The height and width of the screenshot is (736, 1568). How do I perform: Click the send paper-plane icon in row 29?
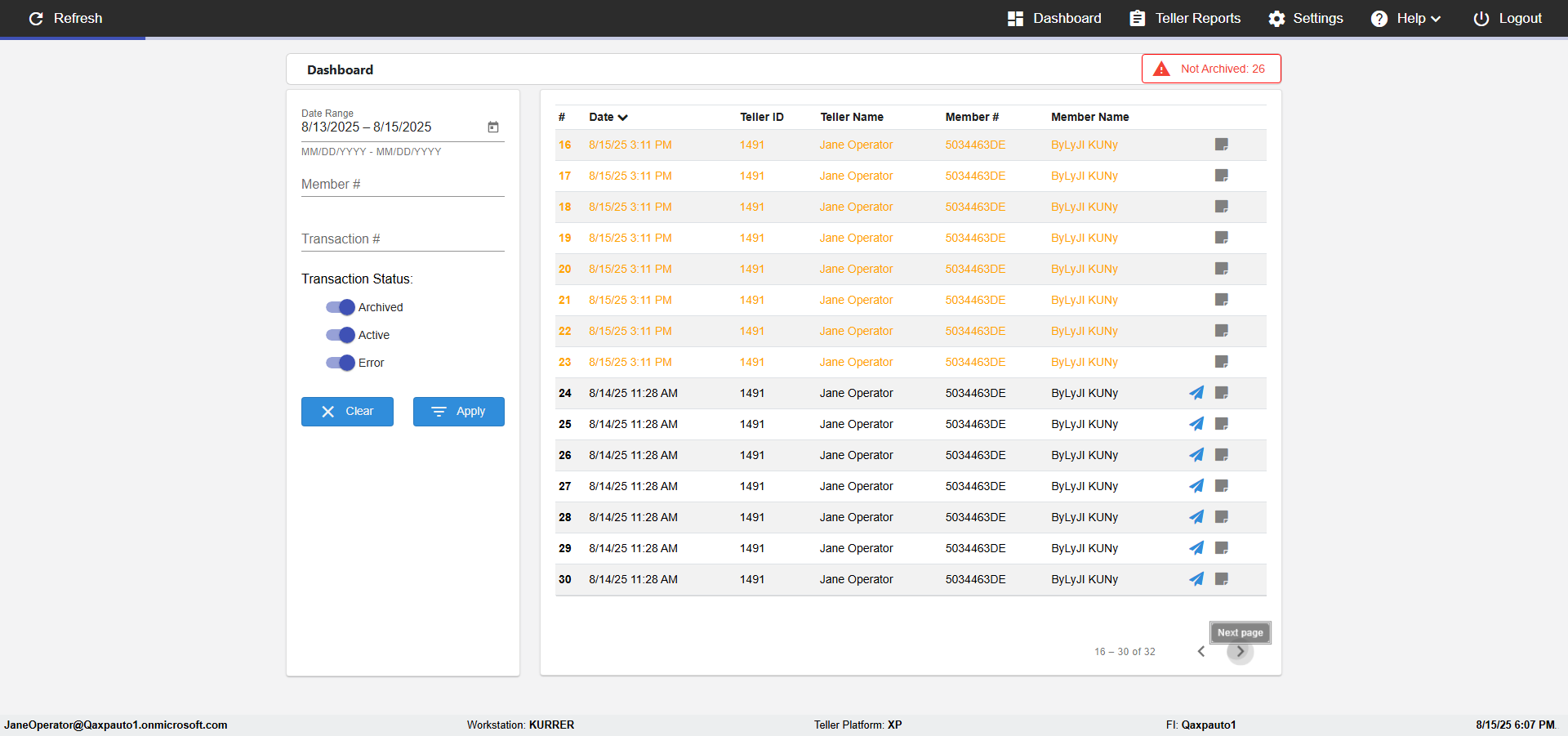coord(1196,548)
